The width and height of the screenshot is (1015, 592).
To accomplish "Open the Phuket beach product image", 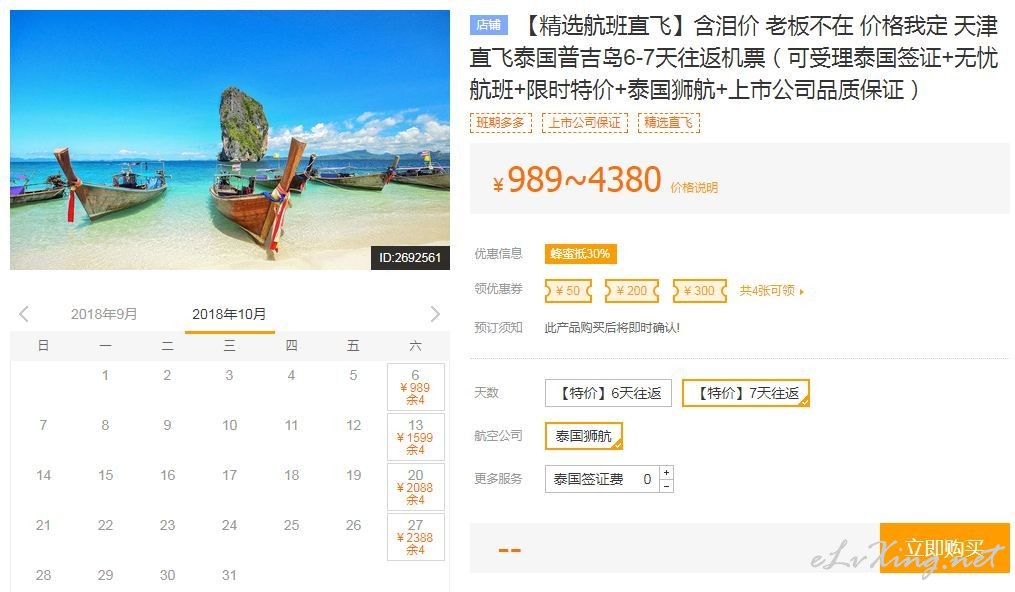I will click(x=230, y=140).
